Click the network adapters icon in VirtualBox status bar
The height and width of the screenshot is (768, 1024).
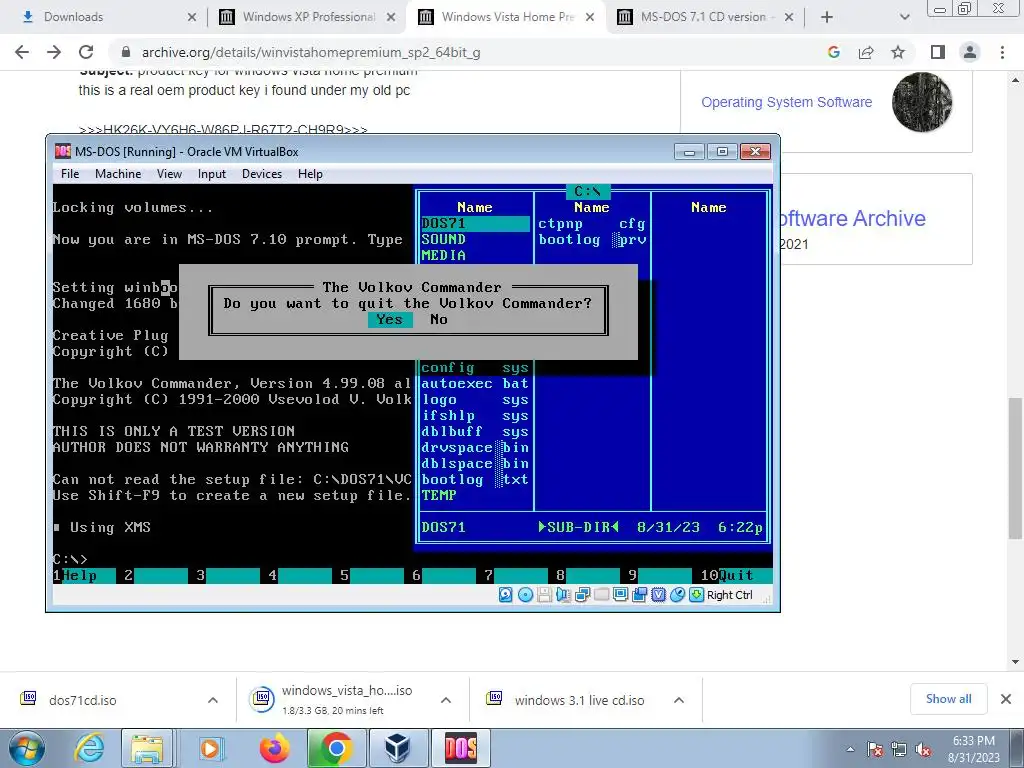[x=583, y=595]
